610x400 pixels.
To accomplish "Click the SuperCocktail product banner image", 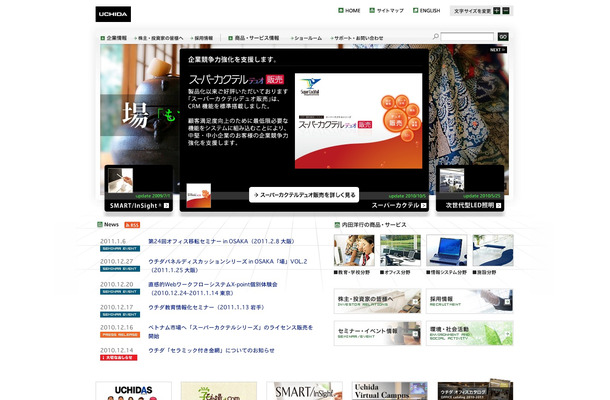I will 358,121.
